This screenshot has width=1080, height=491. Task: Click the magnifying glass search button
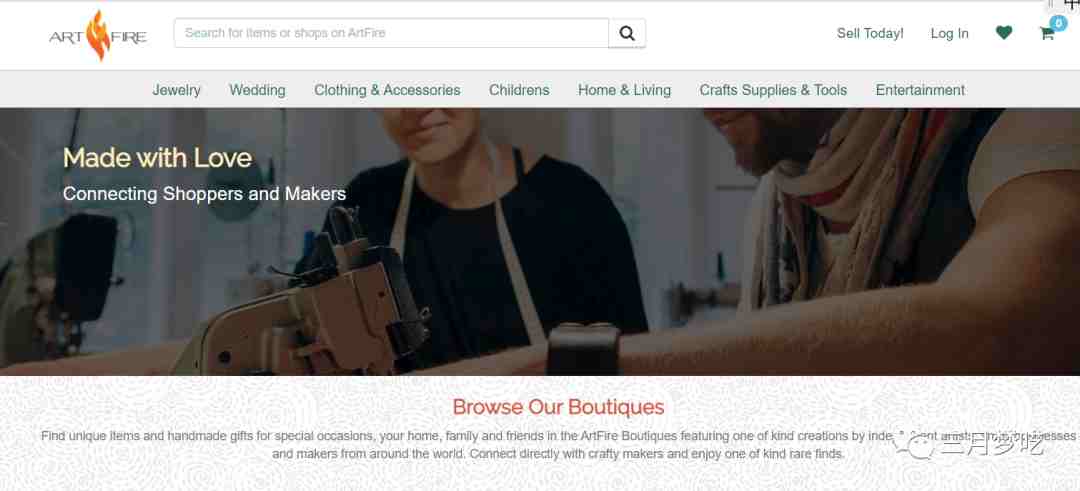coord(627,33)
